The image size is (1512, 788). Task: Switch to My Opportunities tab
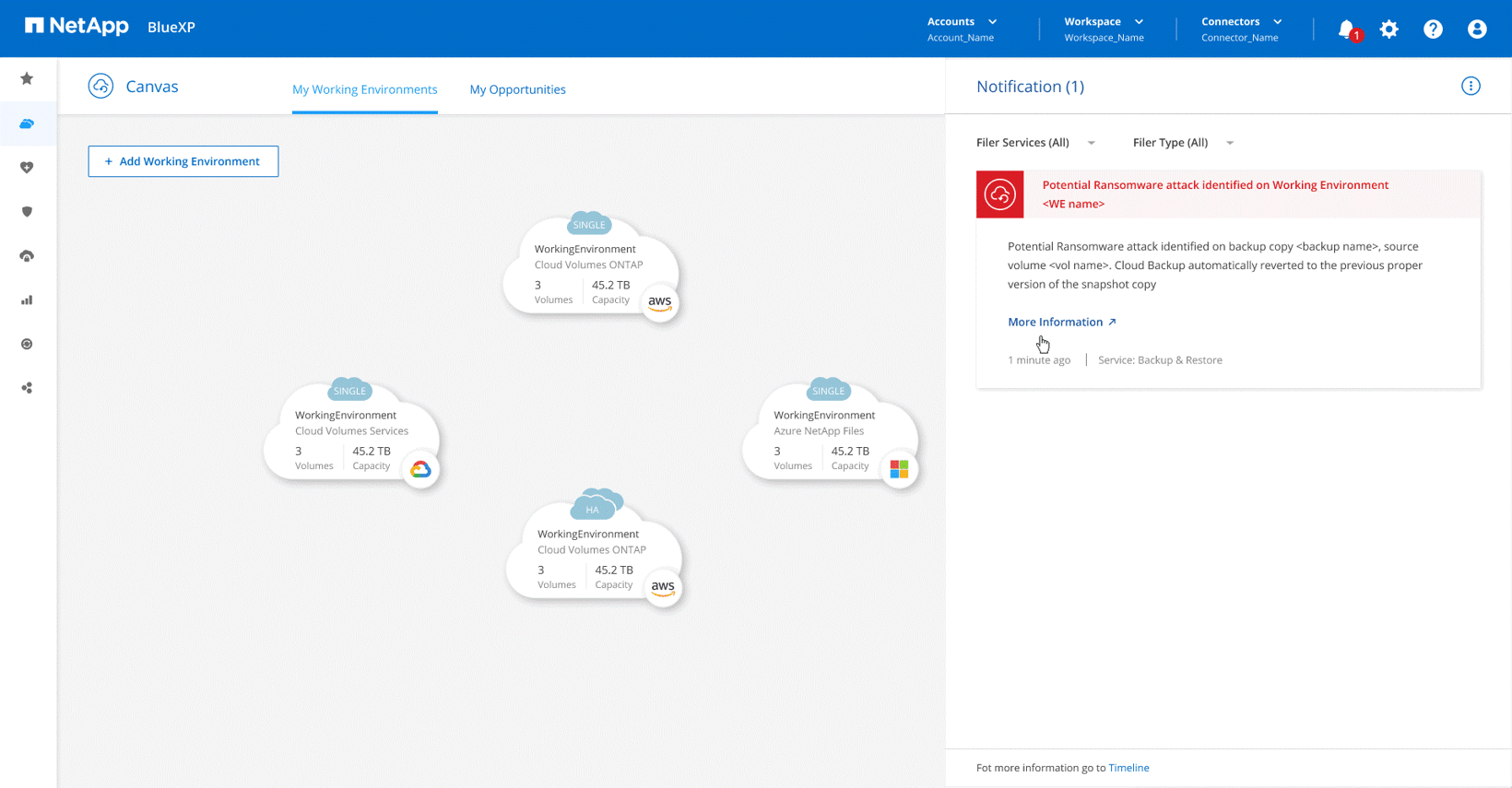(x=517, y=89)
